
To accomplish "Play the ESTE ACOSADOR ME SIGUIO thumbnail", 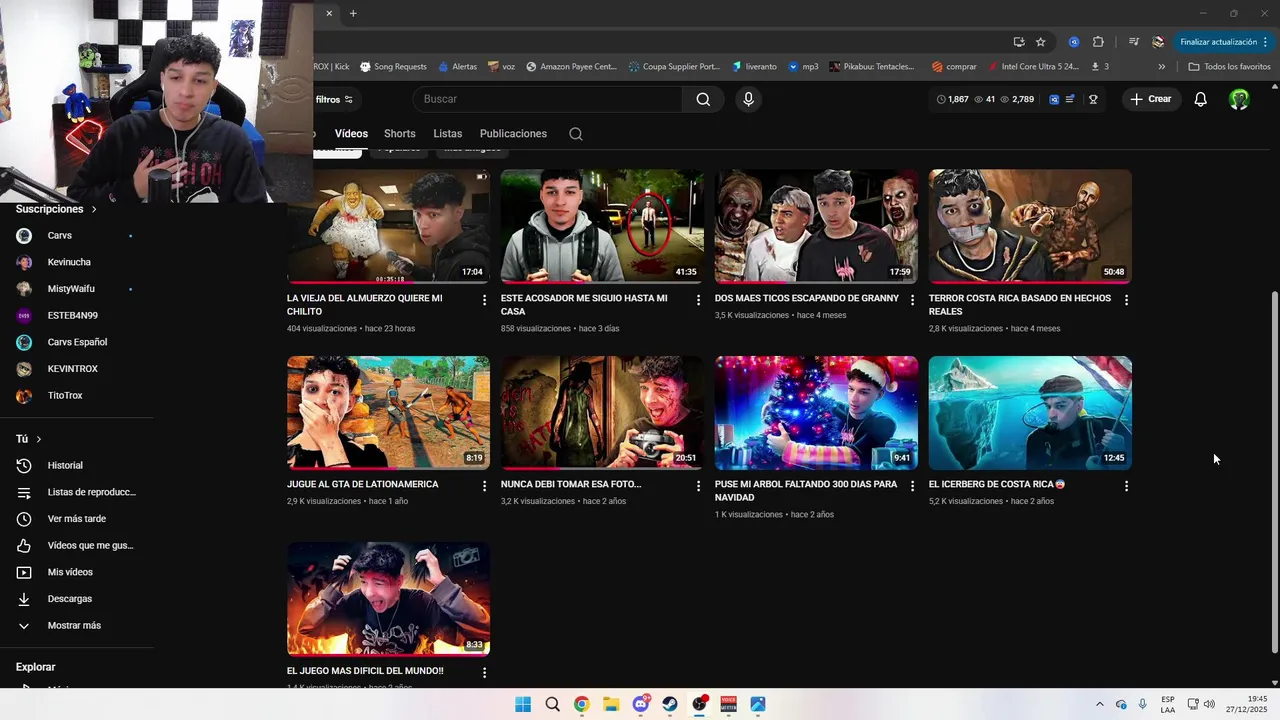I will coord(602,226).
